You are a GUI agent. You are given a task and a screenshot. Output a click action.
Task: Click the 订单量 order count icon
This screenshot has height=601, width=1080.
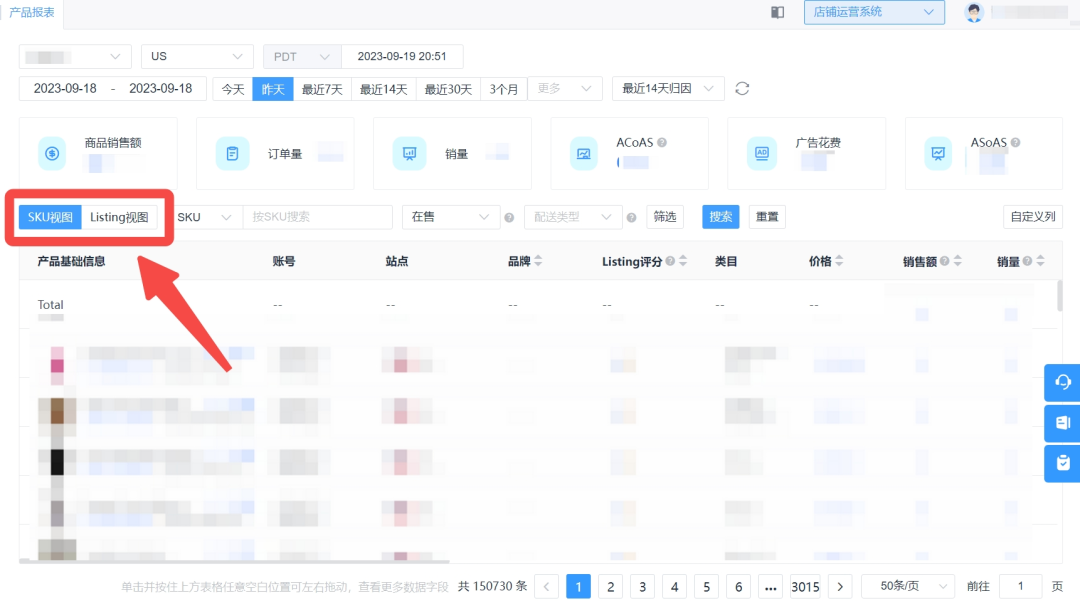tap(232, 153)
